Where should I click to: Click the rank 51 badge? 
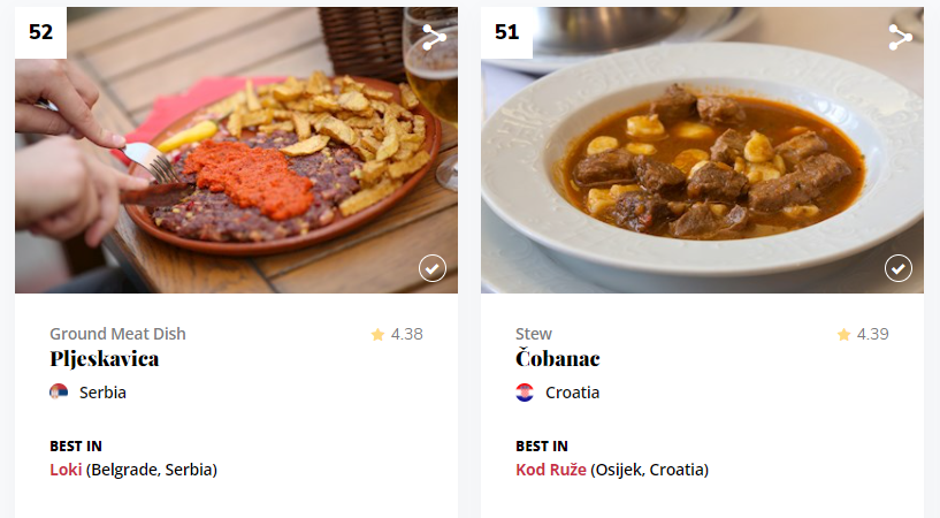tap(507, 33)
